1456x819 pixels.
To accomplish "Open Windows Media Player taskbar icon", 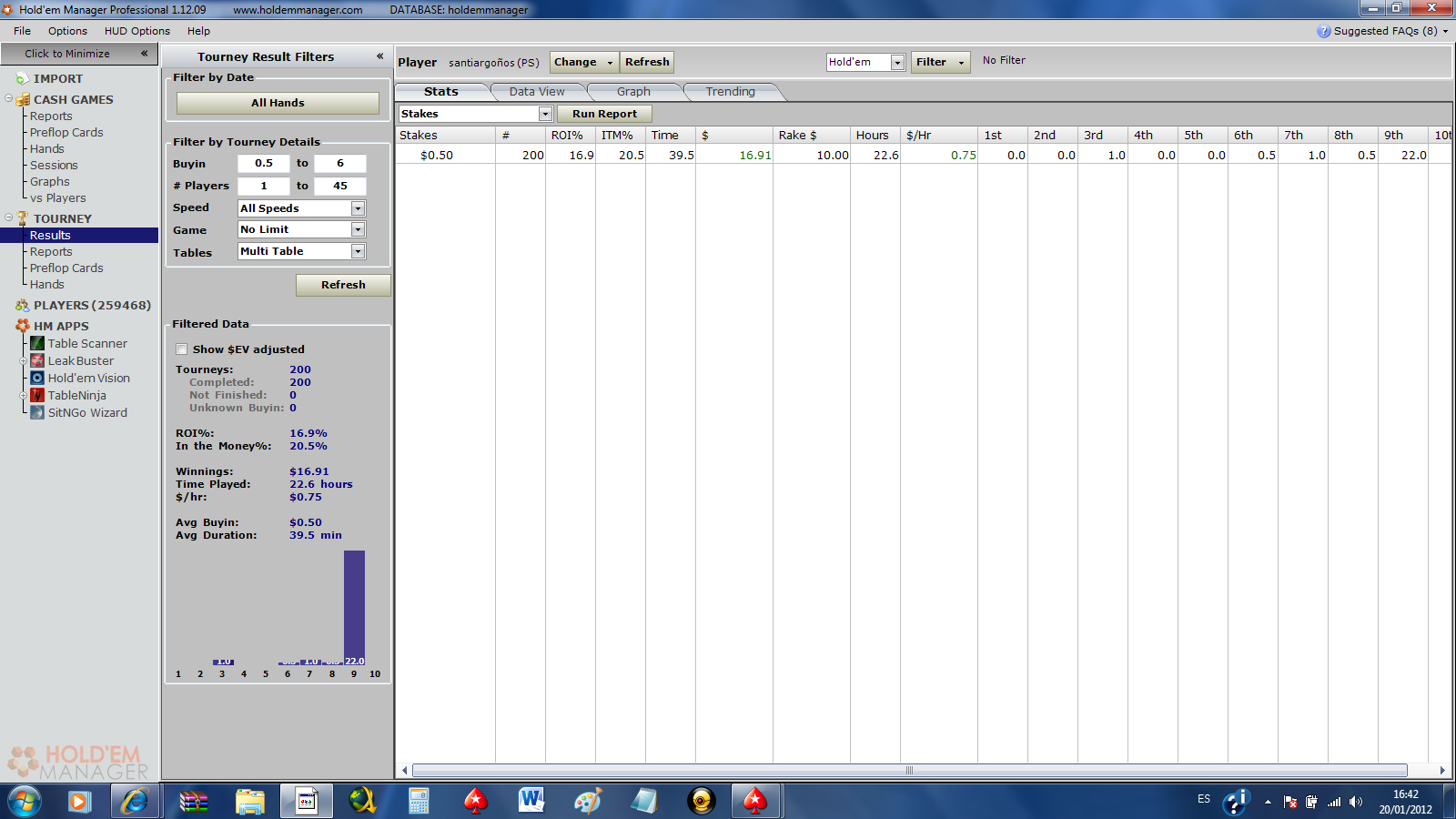I will tap(79, 802).
